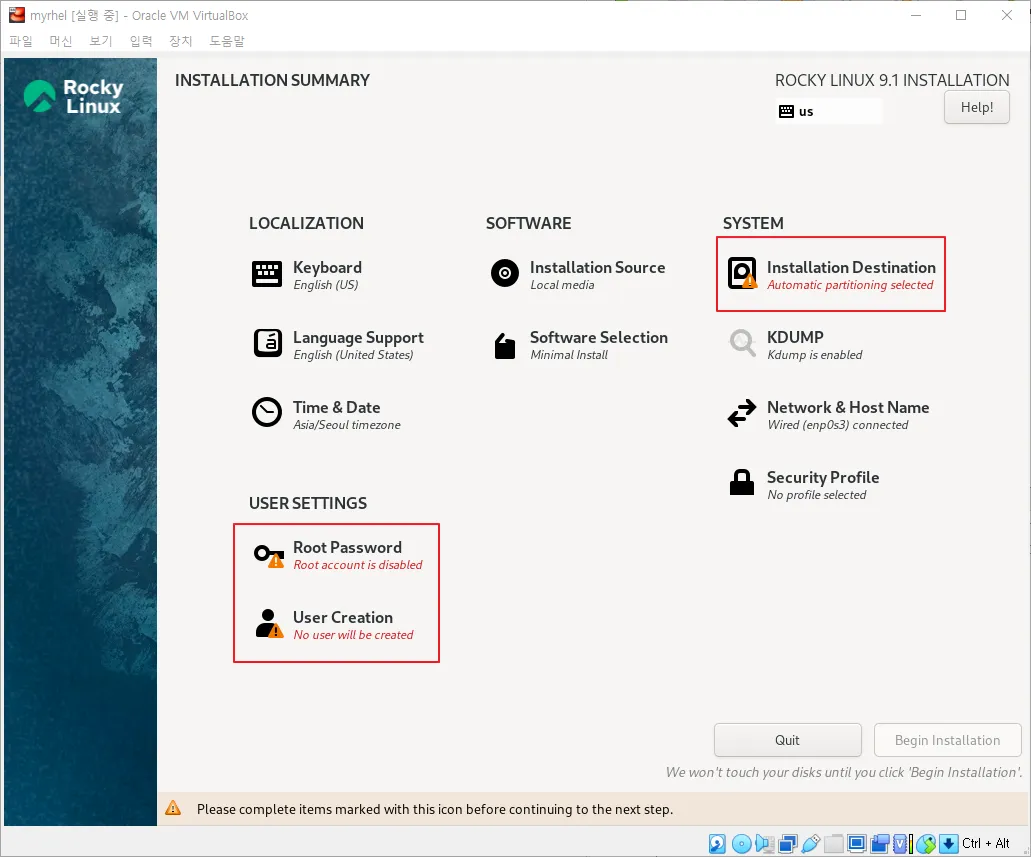Open Language Support settings
This screenshot has width=1031, height=857.
(x=338, y=345)
